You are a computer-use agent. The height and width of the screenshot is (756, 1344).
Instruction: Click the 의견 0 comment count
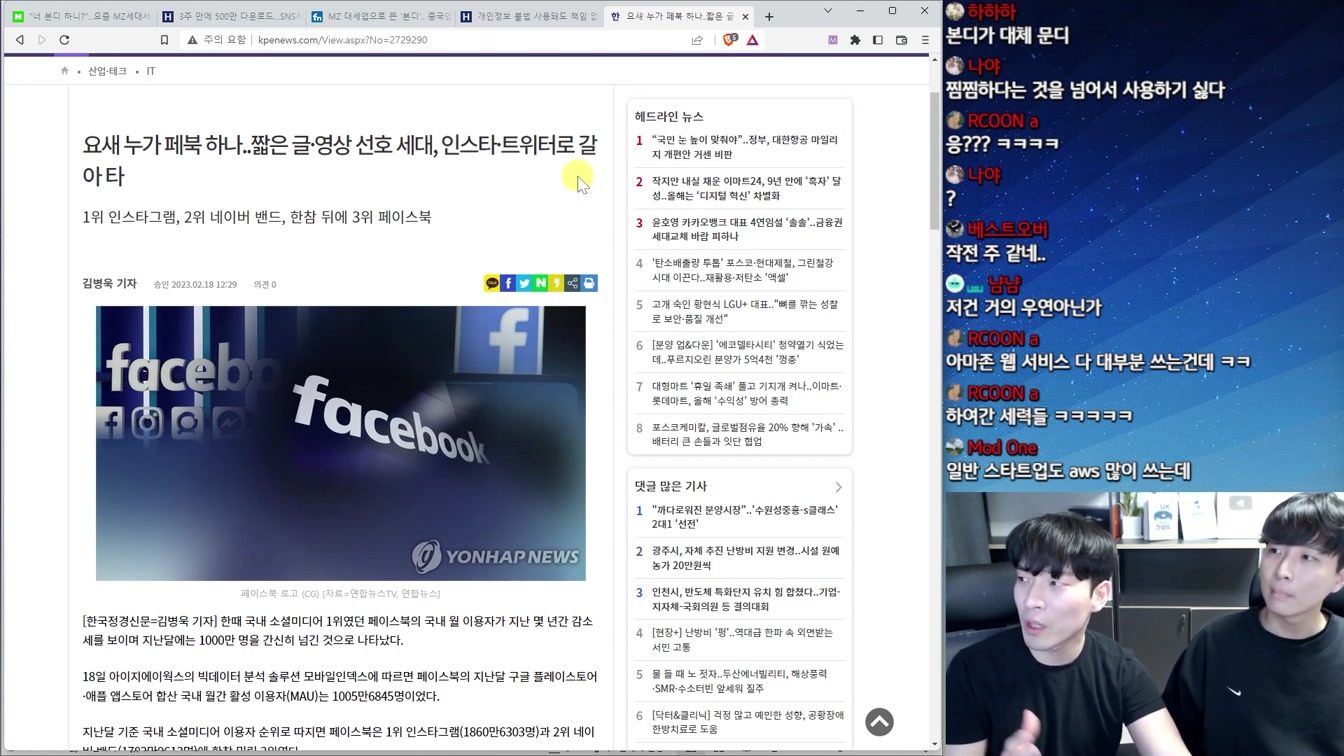point(265,285)
